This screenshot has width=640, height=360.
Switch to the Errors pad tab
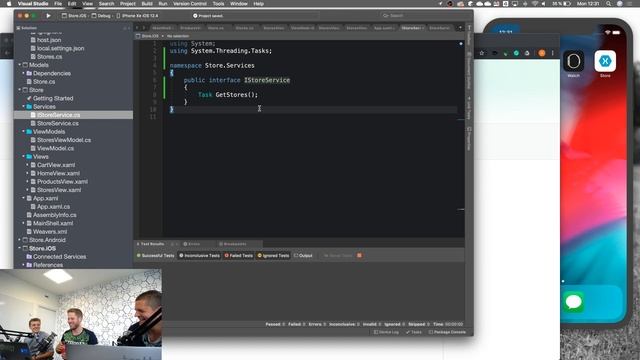192,244
